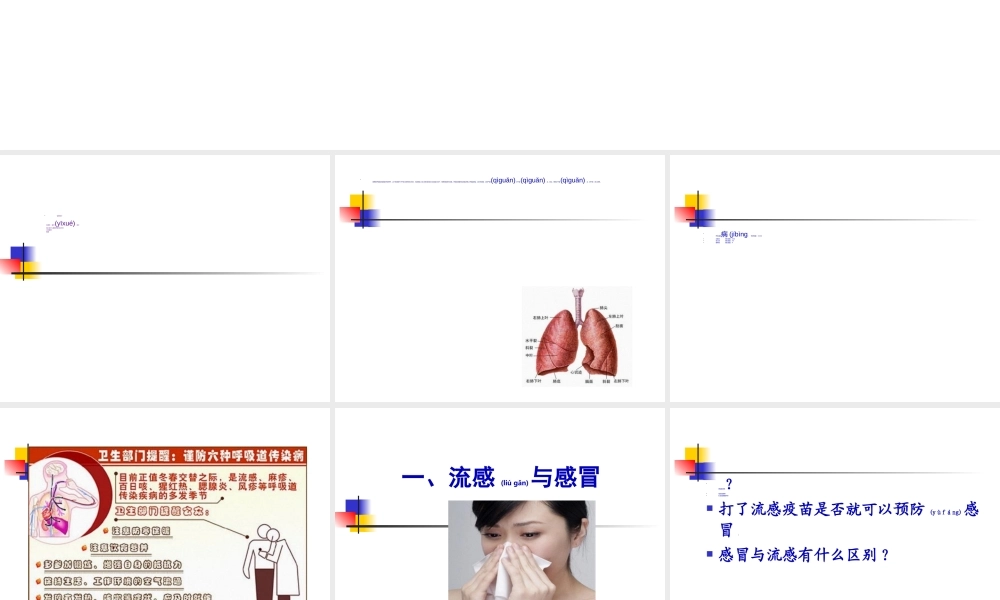Select the blue square ornament on slide three

tap(700, 217)
